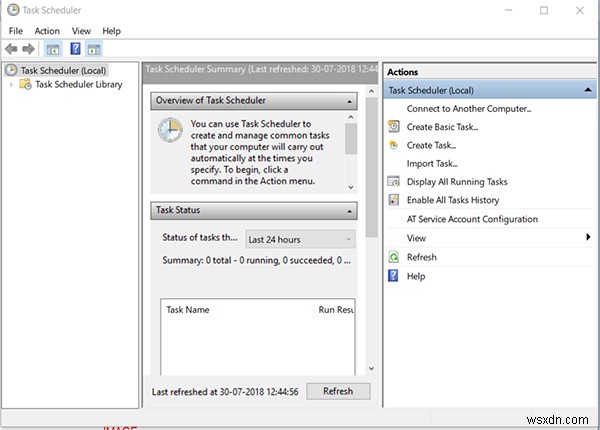600x430 pixels.
Task: Collapse the Overview of Task Scheduler section
Action: point(349,101)
